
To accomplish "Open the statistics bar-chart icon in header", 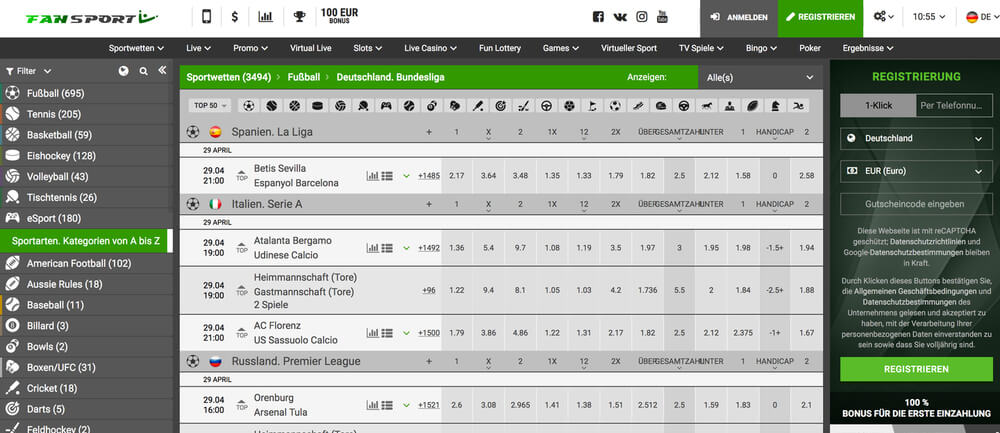I will tap(265, 17).
